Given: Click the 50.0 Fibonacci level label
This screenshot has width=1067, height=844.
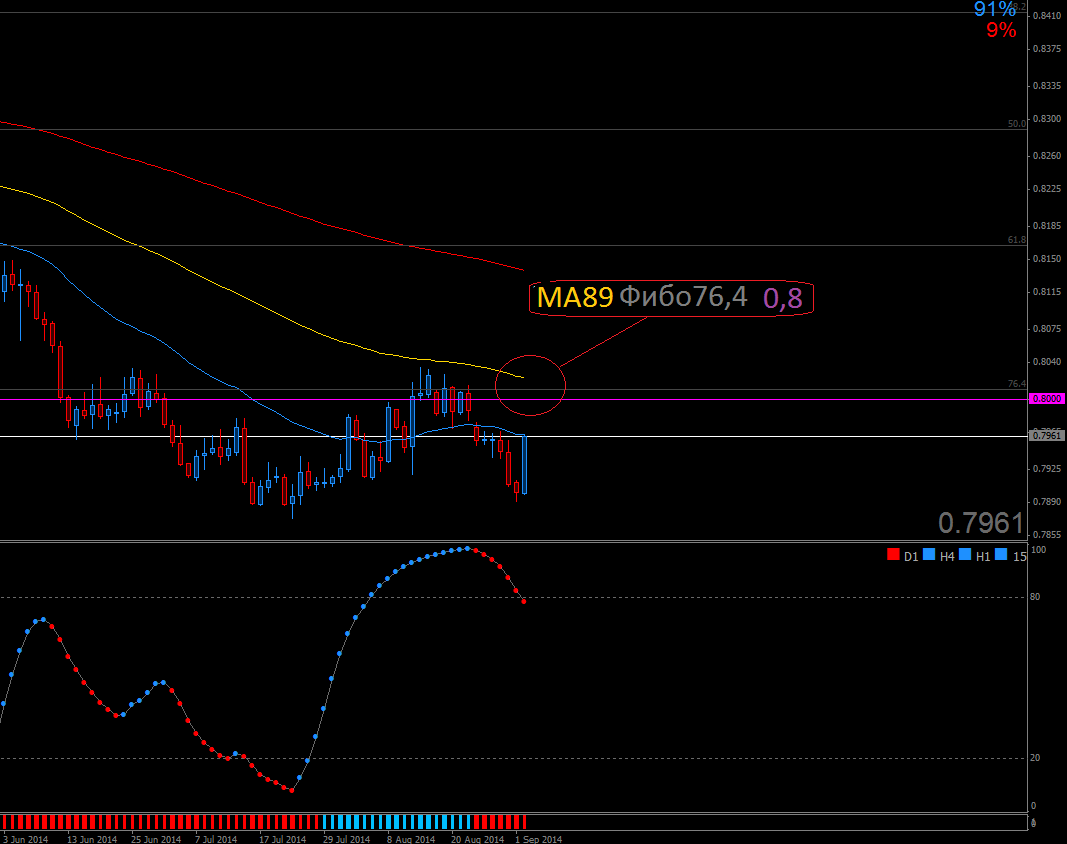Looking at the screenshot, I should 1017,123.
